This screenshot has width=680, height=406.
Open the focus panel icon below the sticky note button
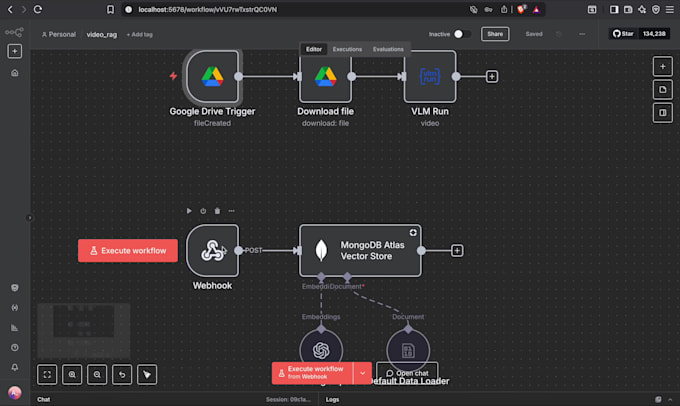663,113
